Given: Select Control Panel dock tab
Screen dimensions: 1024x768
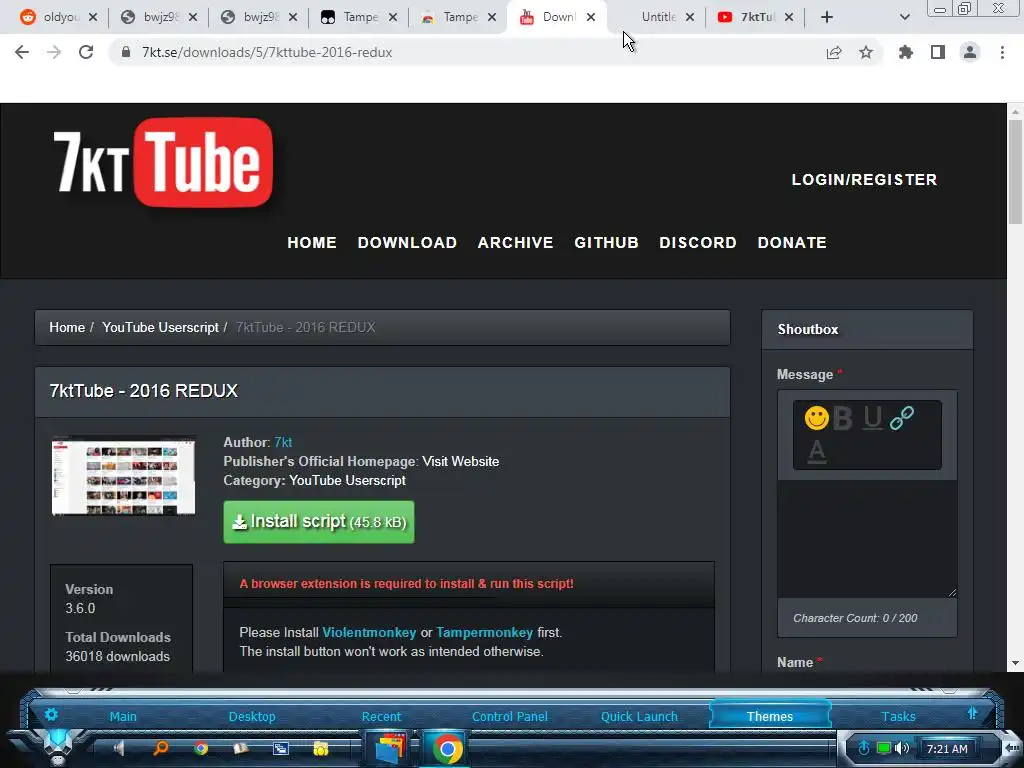Looking at the screenshot, I should click(x=510, y=716).
